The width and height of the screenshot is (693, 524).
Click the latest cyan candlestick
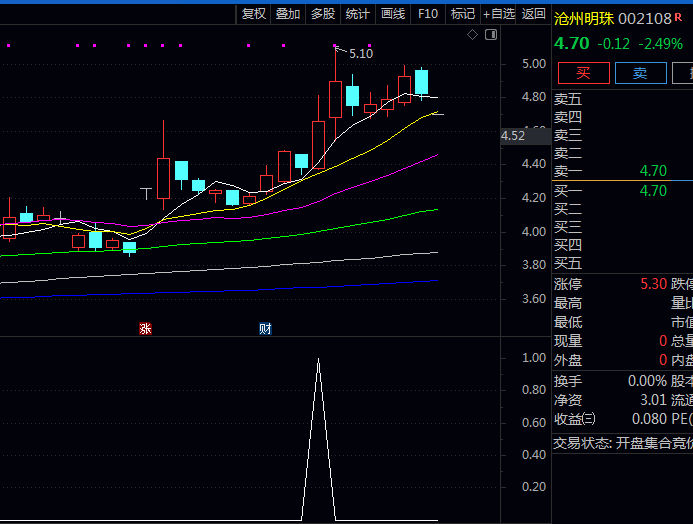[421, 82]
